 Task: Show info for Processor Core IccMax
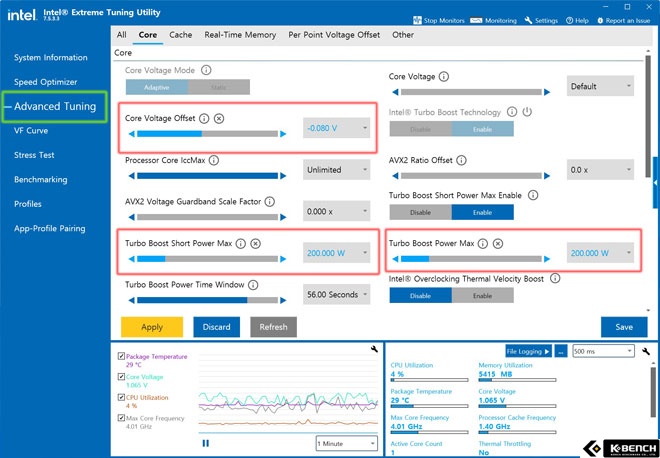[214, 160]
